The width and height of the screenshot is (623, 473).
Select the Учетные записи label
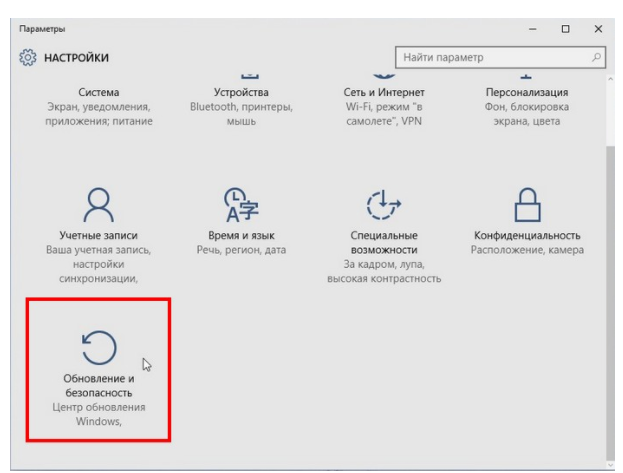click(x=99, y=235)
